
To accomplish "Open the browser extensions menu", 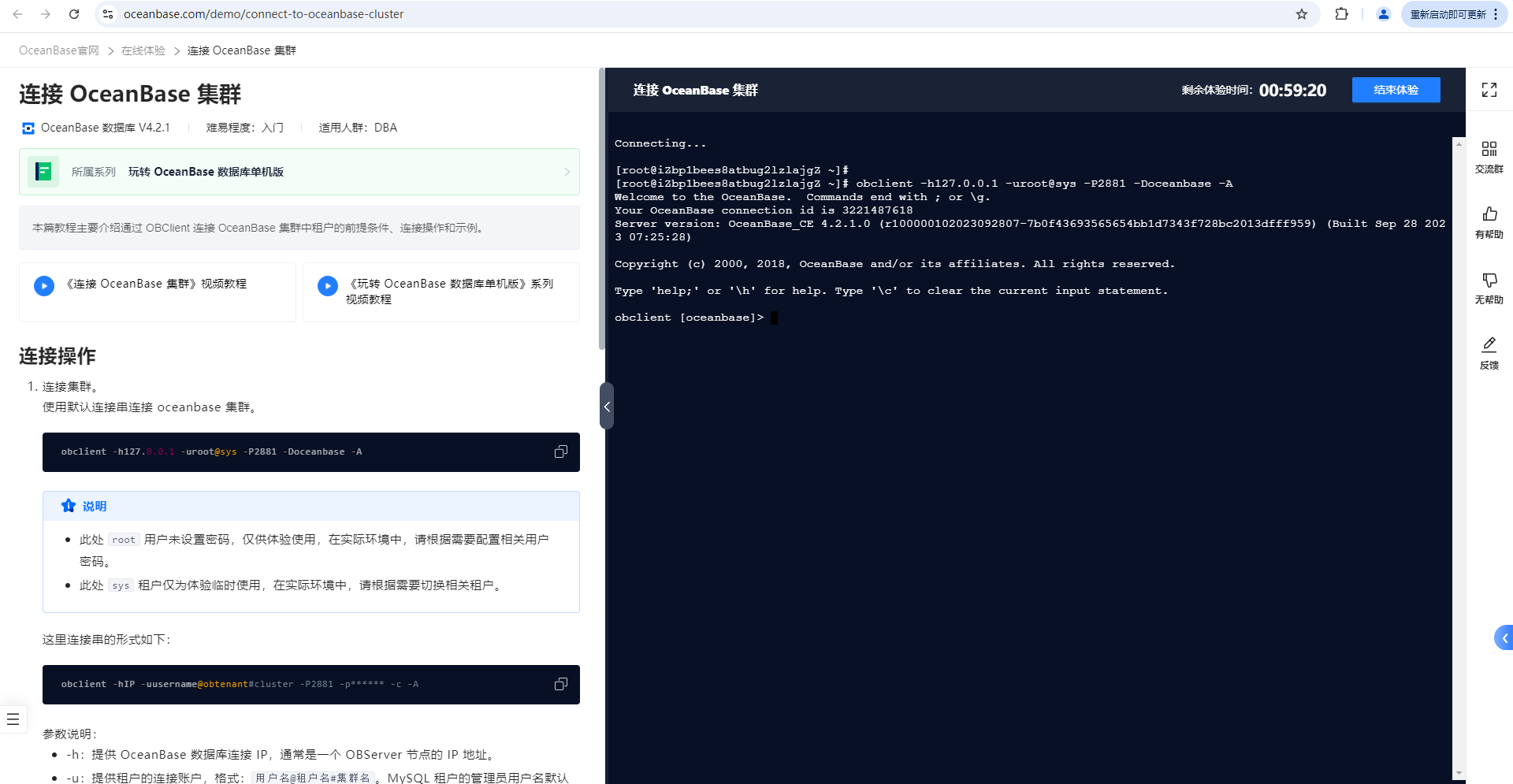I will pyautogui.click(x=1341, y=14).
